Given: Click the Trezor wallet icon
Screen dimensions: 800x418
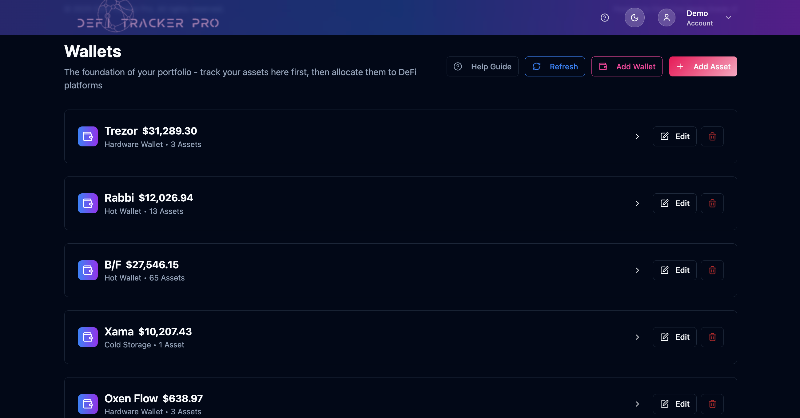Looking at the screenshot, I should tap(88, 136).
